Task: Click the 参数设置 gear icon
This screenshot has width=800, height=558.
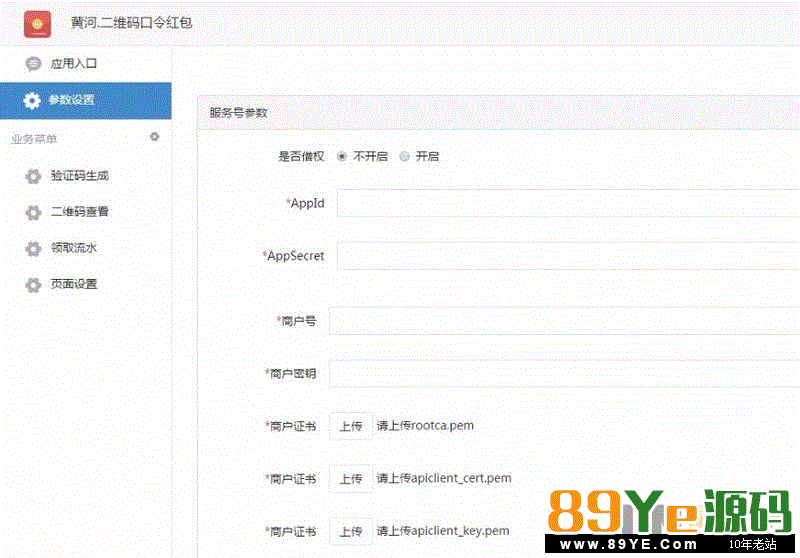Action: pyautogui.click(x=32, y=100)
